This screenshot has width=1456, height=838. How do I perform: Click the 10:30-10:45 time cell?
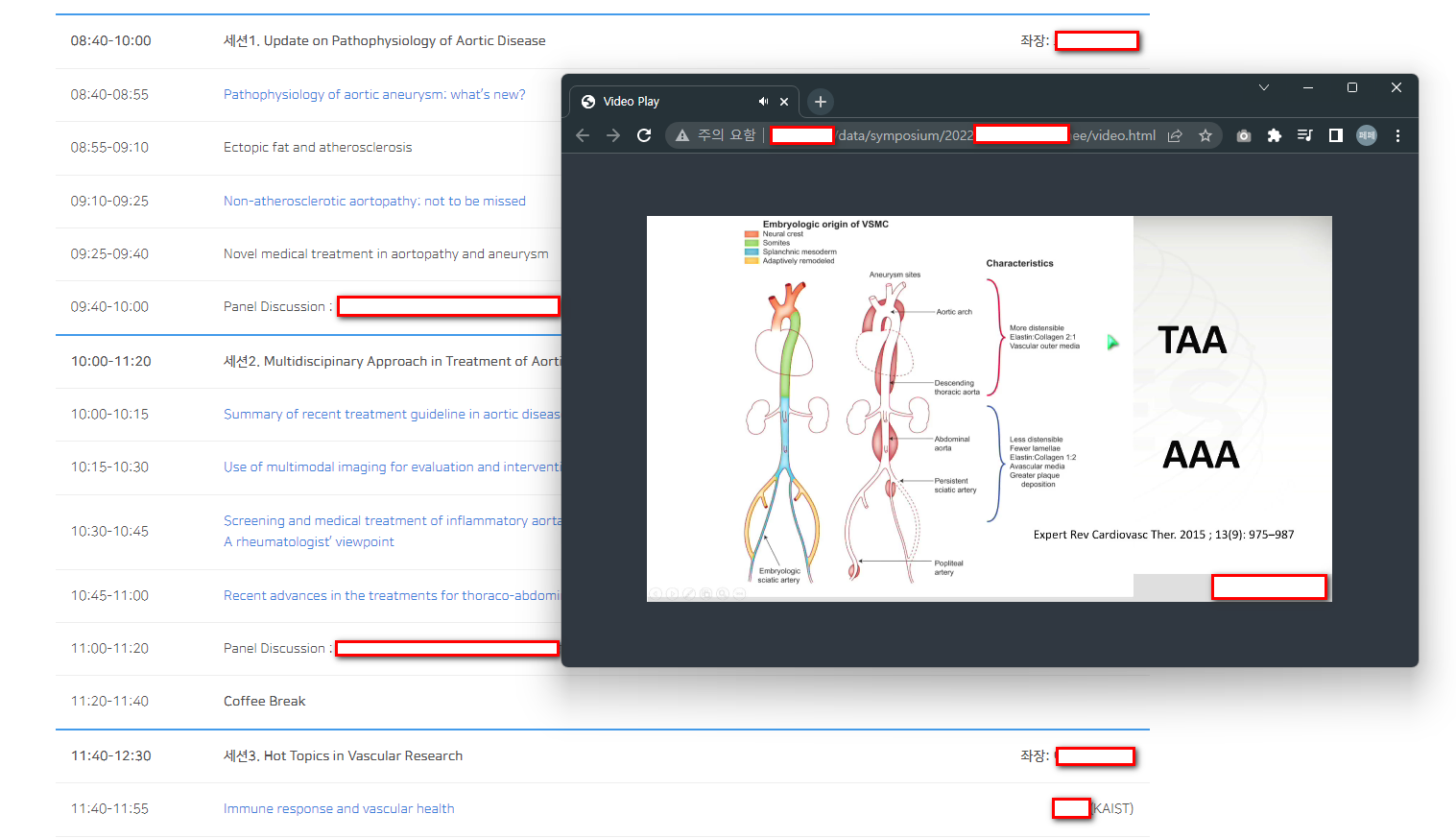[109, 531]
